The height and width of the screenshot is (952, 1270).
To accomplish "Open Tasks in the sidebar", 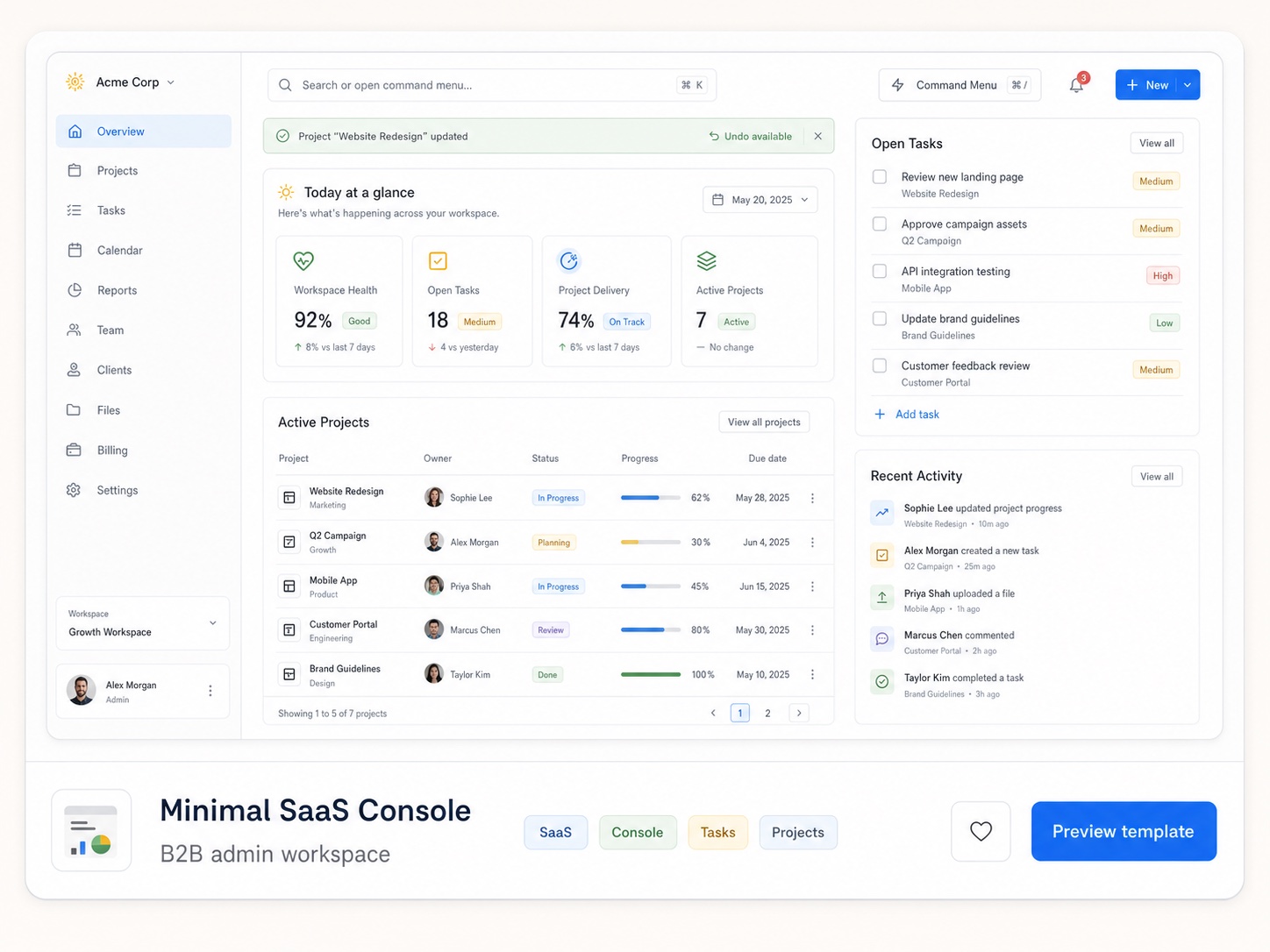I will [x=144, y=210].
